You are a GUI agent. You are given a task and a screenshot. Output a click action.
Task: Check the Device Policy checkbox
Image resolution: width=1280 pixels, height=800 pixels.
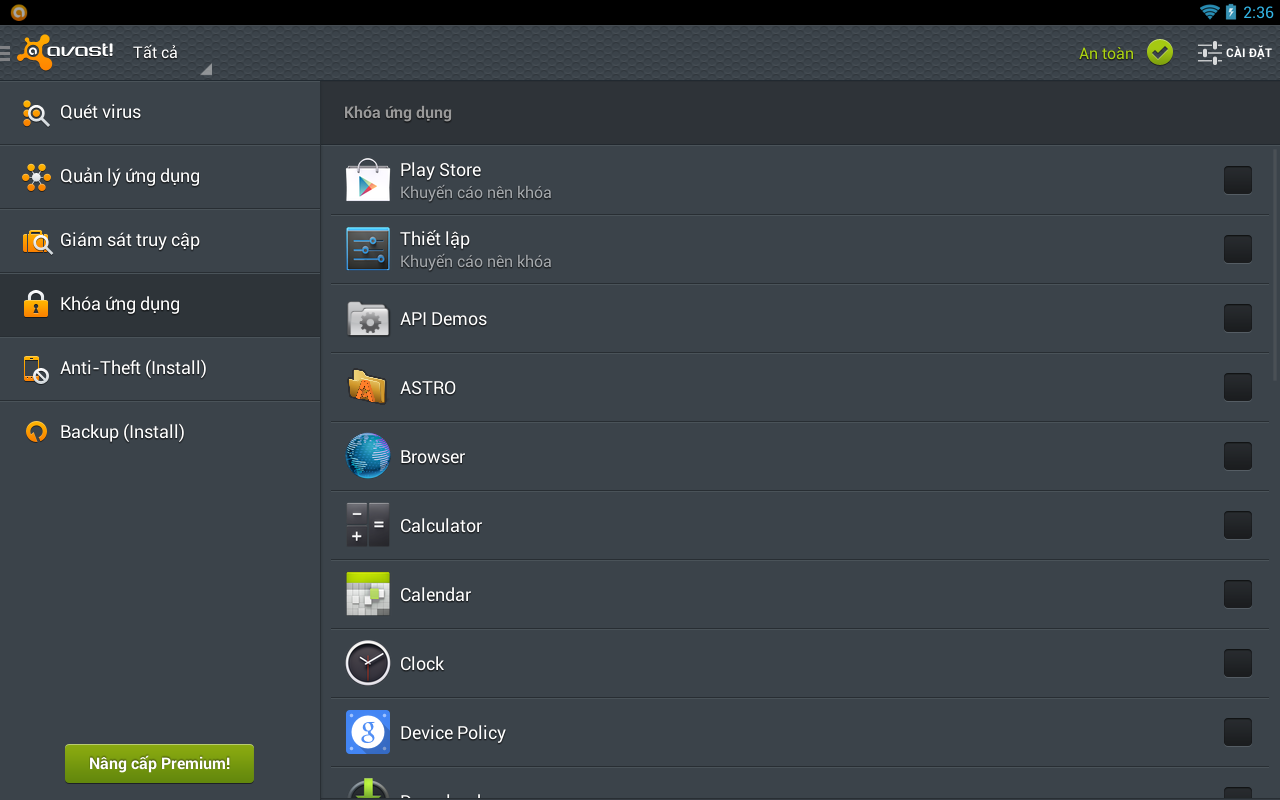(x=1238, y=732)
